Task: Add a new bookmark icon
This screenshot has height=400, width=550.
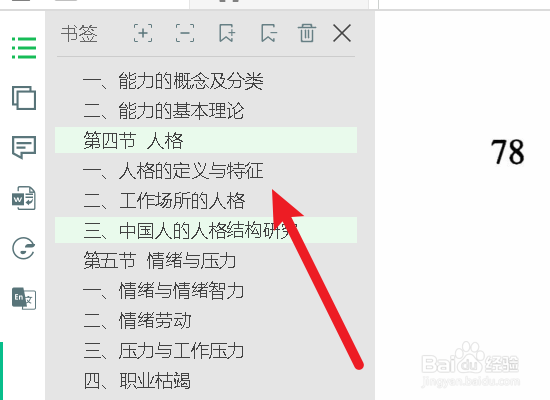Action: click(x=227, y=33)
